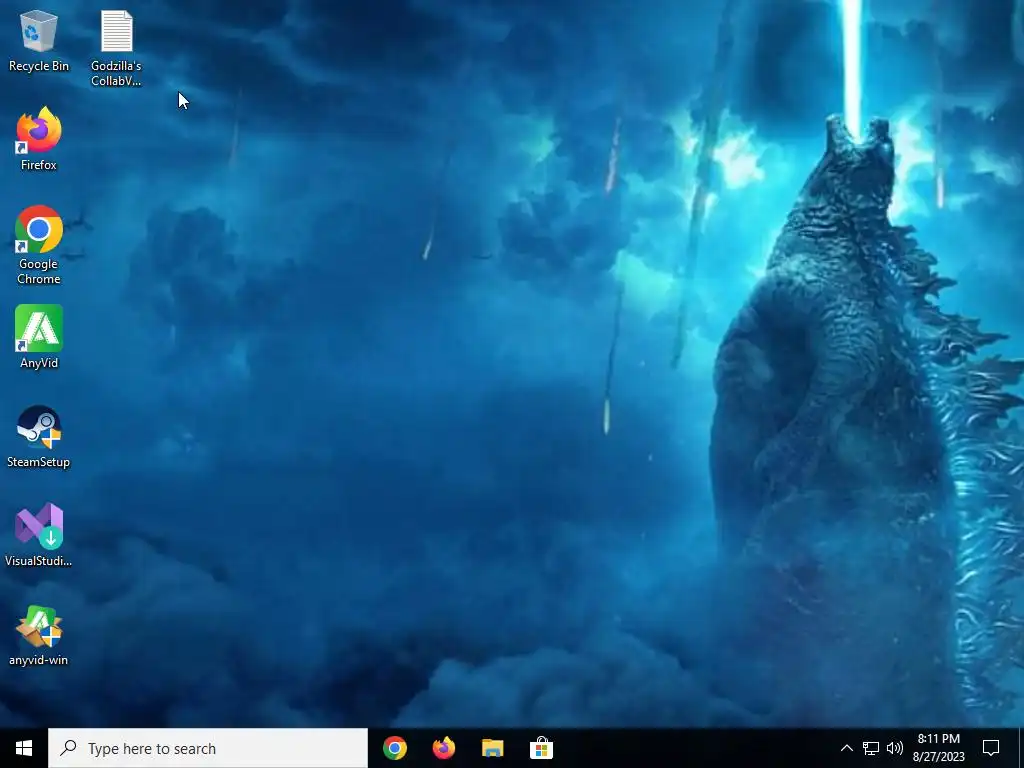
Task: Select the SteamSetup installer icon
Action: click(x=39, y=436)
